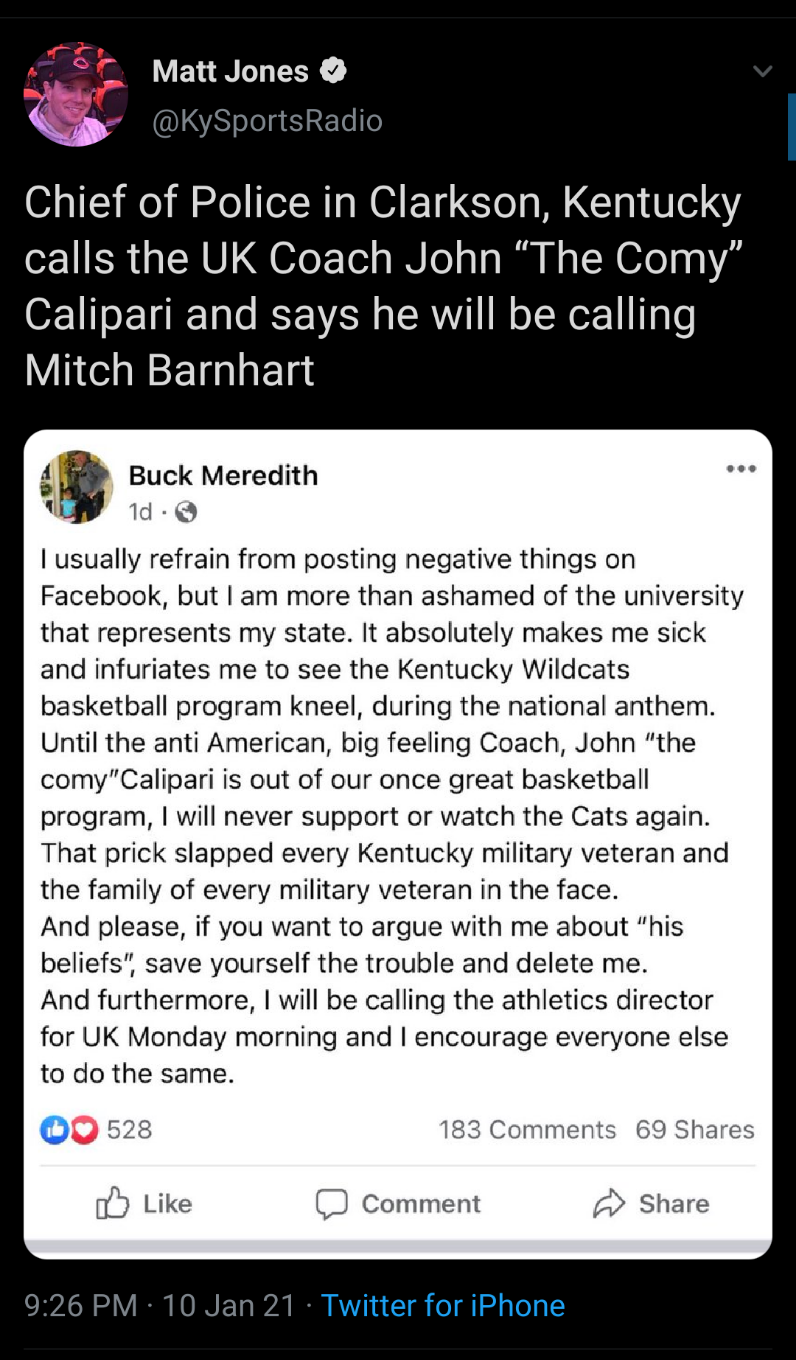Open the three-dot menu on Facebook post

click(741, 469)
